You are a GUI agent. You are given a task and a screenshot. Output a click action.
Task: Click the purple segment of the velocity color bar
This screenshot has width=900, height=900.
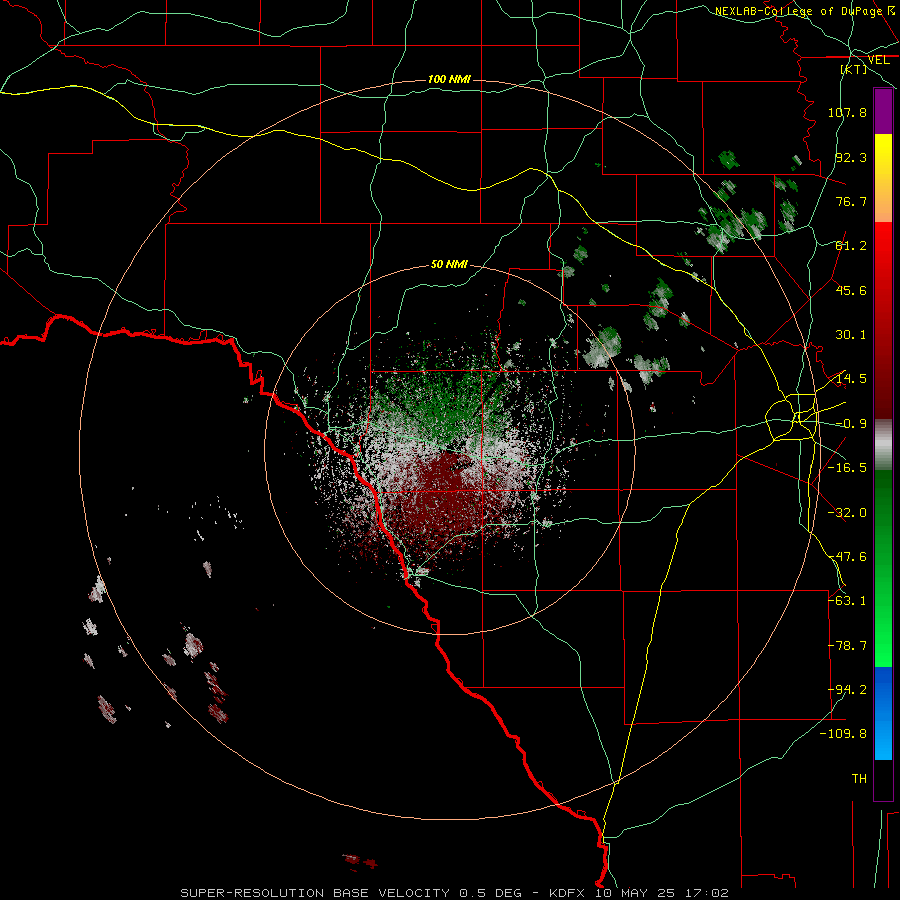pos(883,111)
